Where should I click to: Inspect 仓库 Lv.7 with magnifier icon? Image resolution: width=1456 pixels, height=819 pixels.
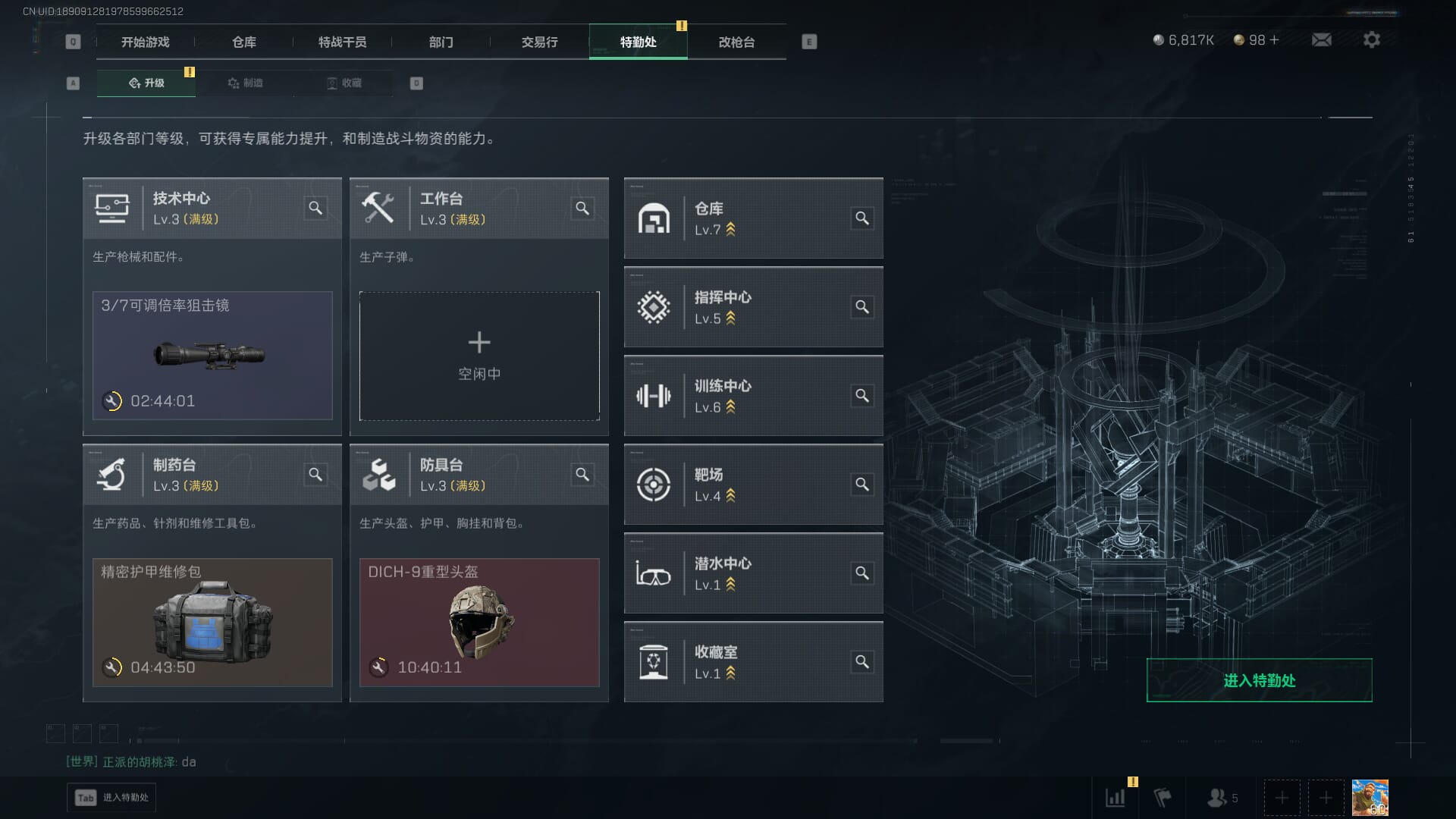coord(862,218)
